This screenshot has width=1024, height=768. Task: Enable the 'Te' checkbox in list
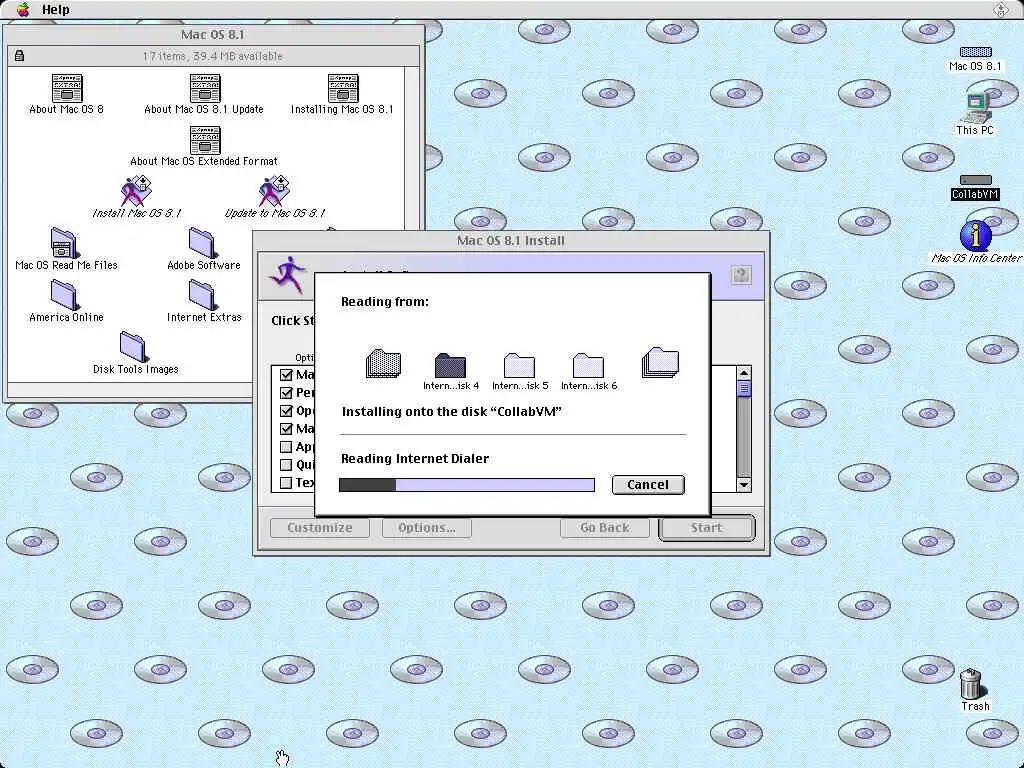click(x=286, y=483)
